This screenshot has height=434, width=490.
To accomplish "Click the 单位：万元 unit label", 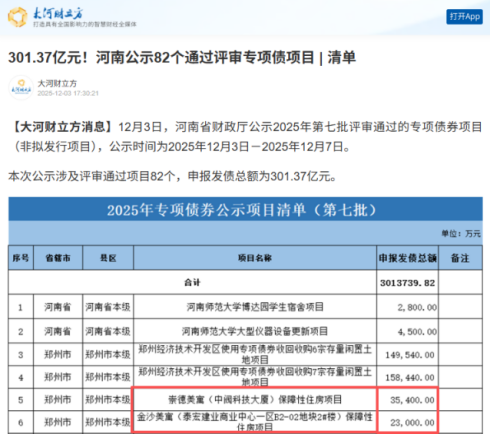I will point(461,234).
